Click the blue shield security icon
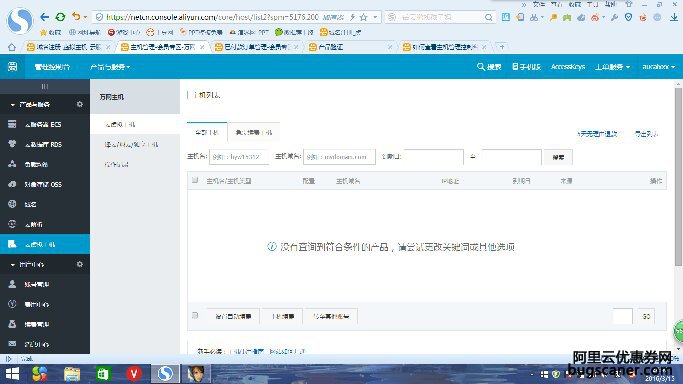 click(x=628, y=17)
